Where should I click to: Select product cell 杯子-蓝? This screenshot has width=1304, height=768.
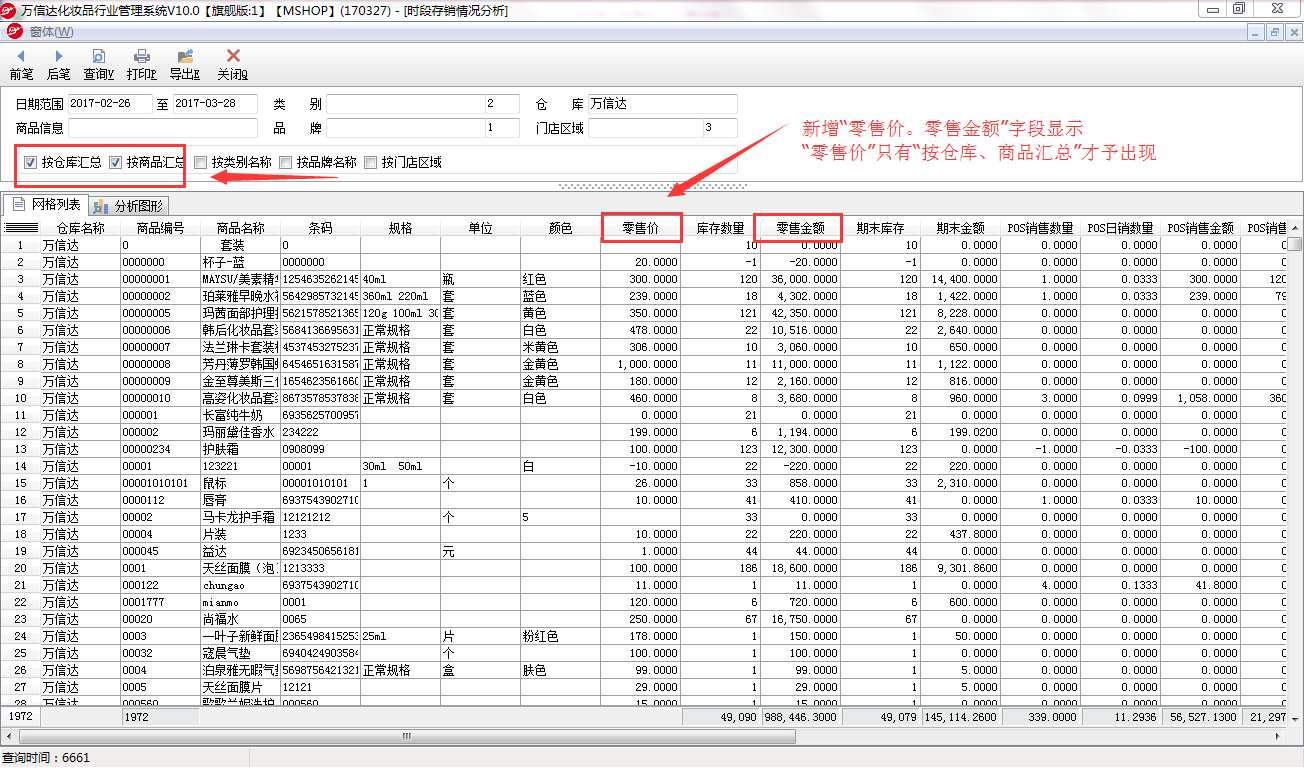point(240,262)
